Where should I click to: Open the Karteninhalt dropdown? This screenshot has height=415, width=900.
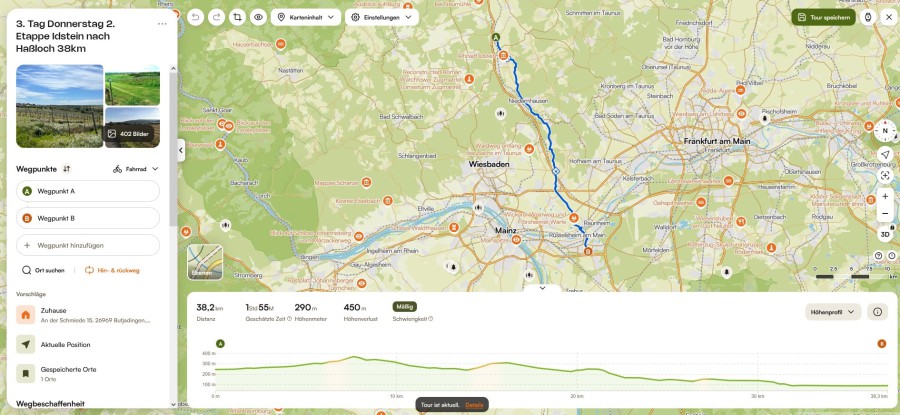pos(306,17)
